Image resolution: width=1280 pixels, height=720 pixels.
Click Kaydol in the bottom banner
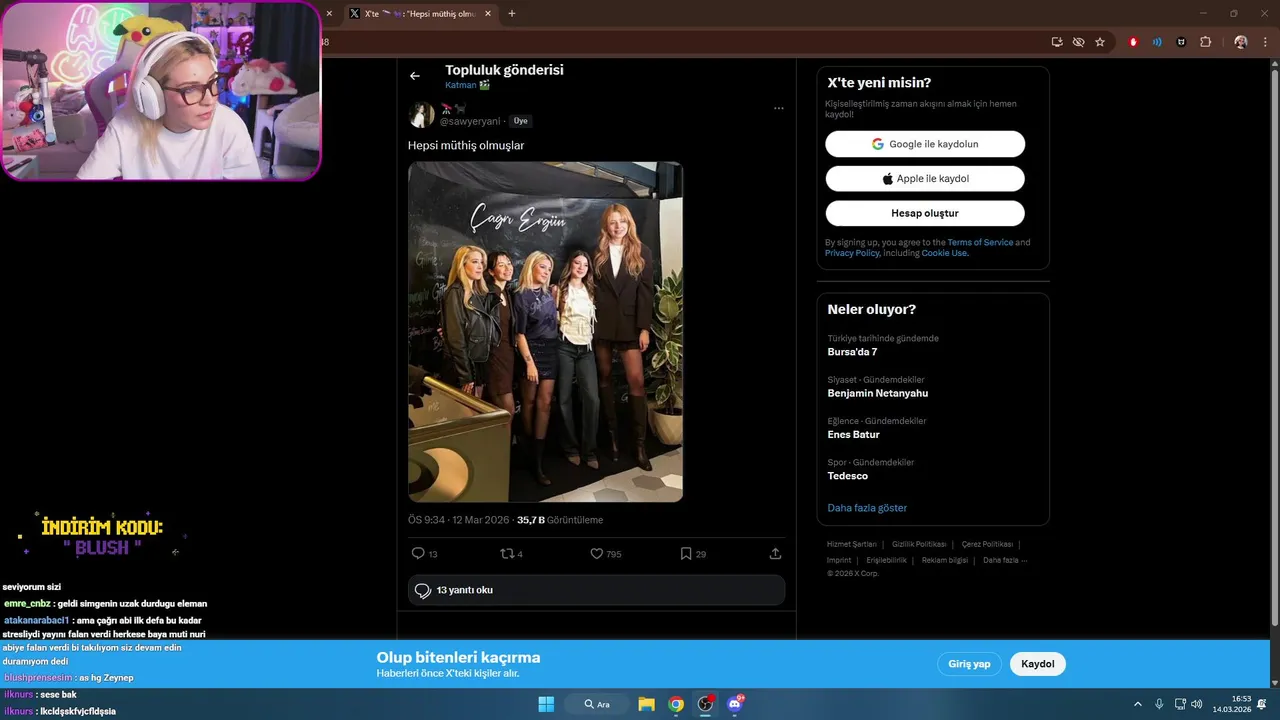pyautogui.click(x=1038, y=664)
